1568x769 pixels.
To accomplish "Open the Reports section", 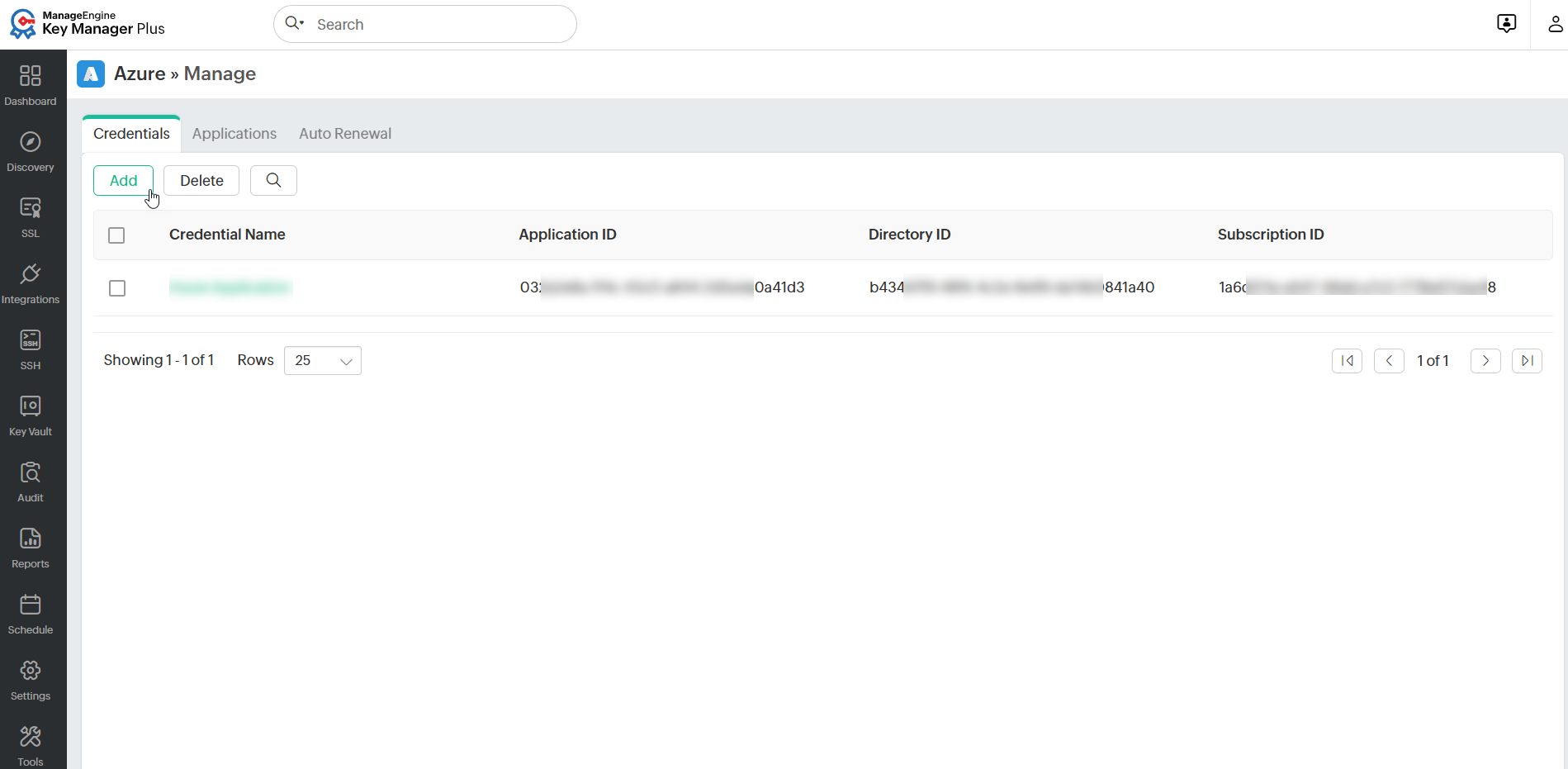I will pos(31,548).
